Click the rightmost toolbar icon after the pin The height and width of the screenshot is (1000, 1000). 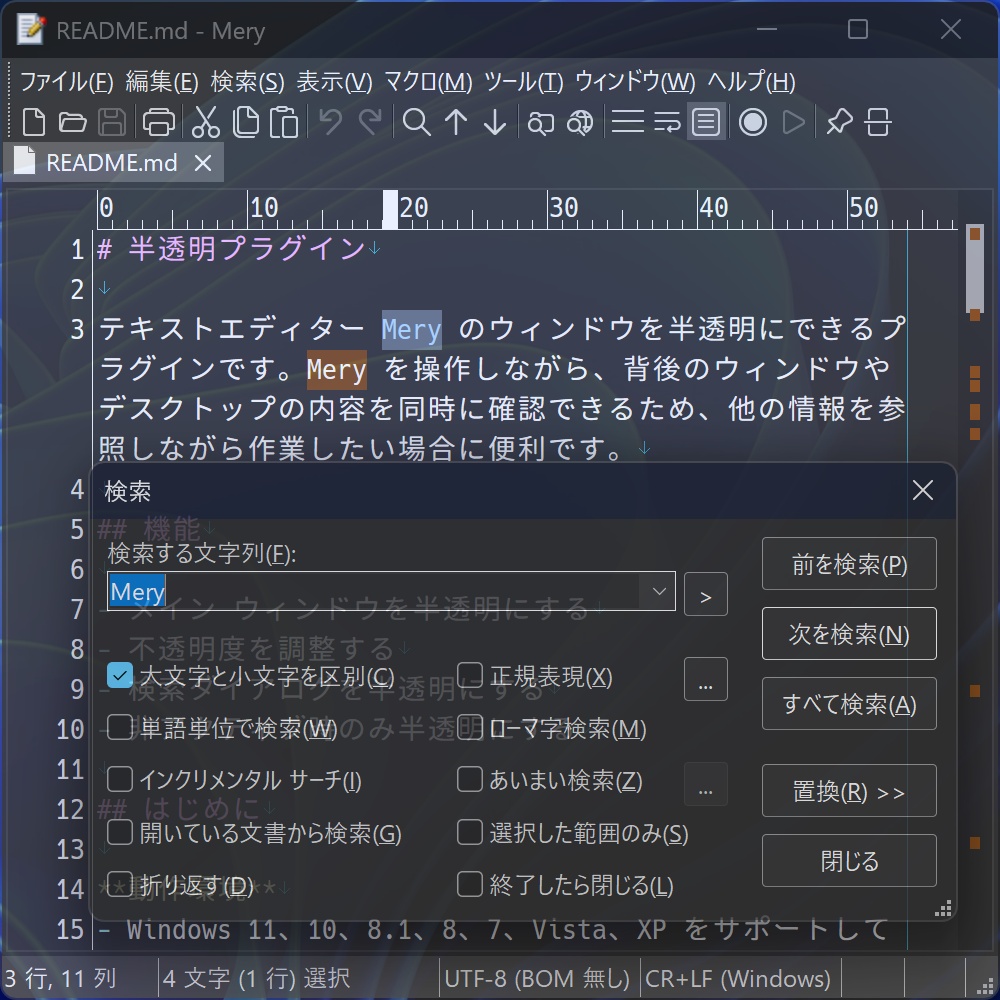[878, 121]
